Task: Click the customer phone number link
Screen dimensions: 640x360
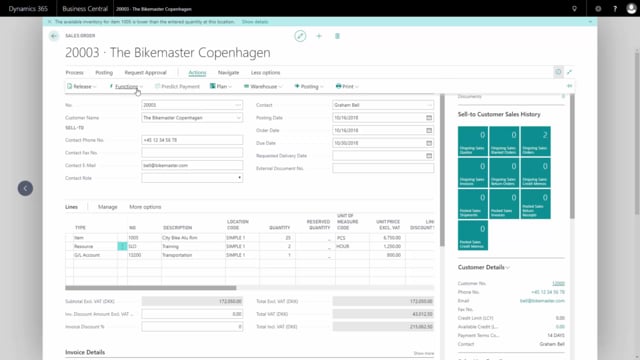Action: click(548, 292)
